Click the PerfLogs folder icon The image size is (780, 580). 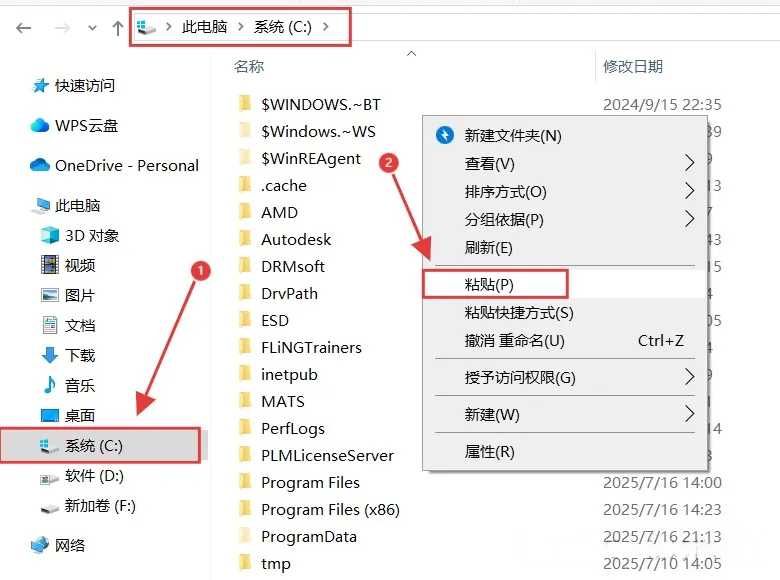[x=245, y=427]
